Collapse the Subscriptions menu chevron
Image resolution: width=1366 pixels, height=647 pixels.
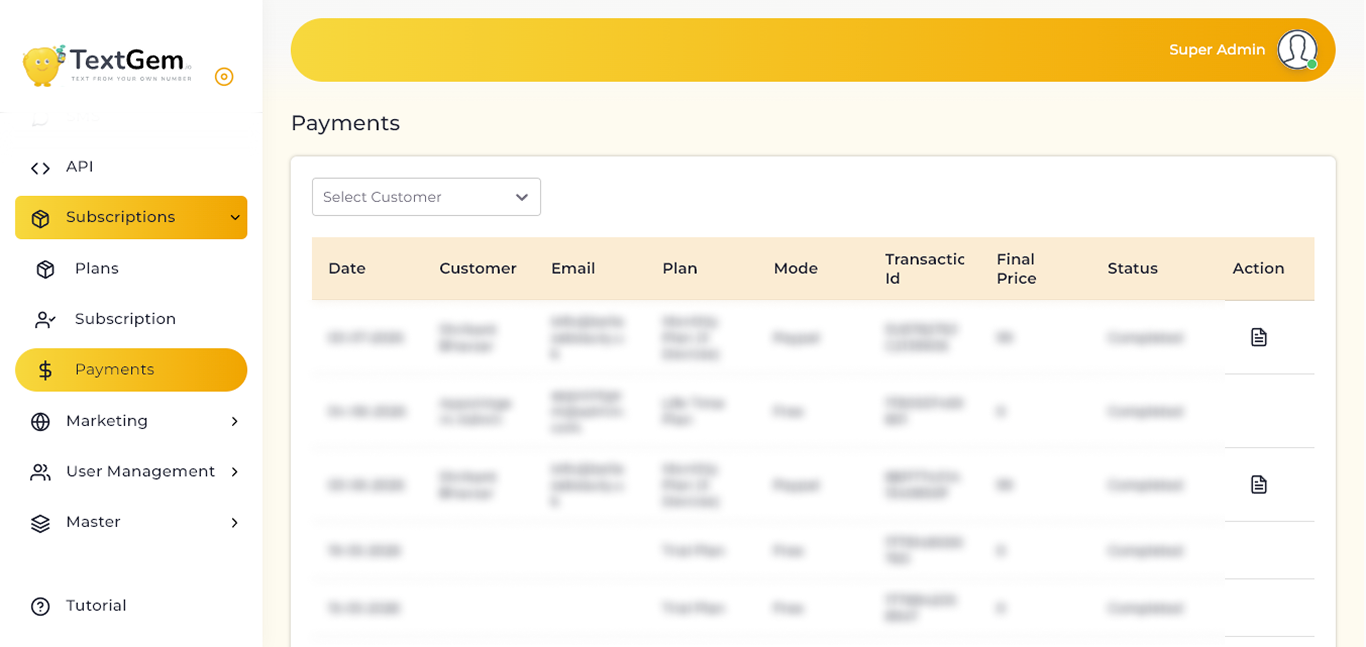click(235, 218)
